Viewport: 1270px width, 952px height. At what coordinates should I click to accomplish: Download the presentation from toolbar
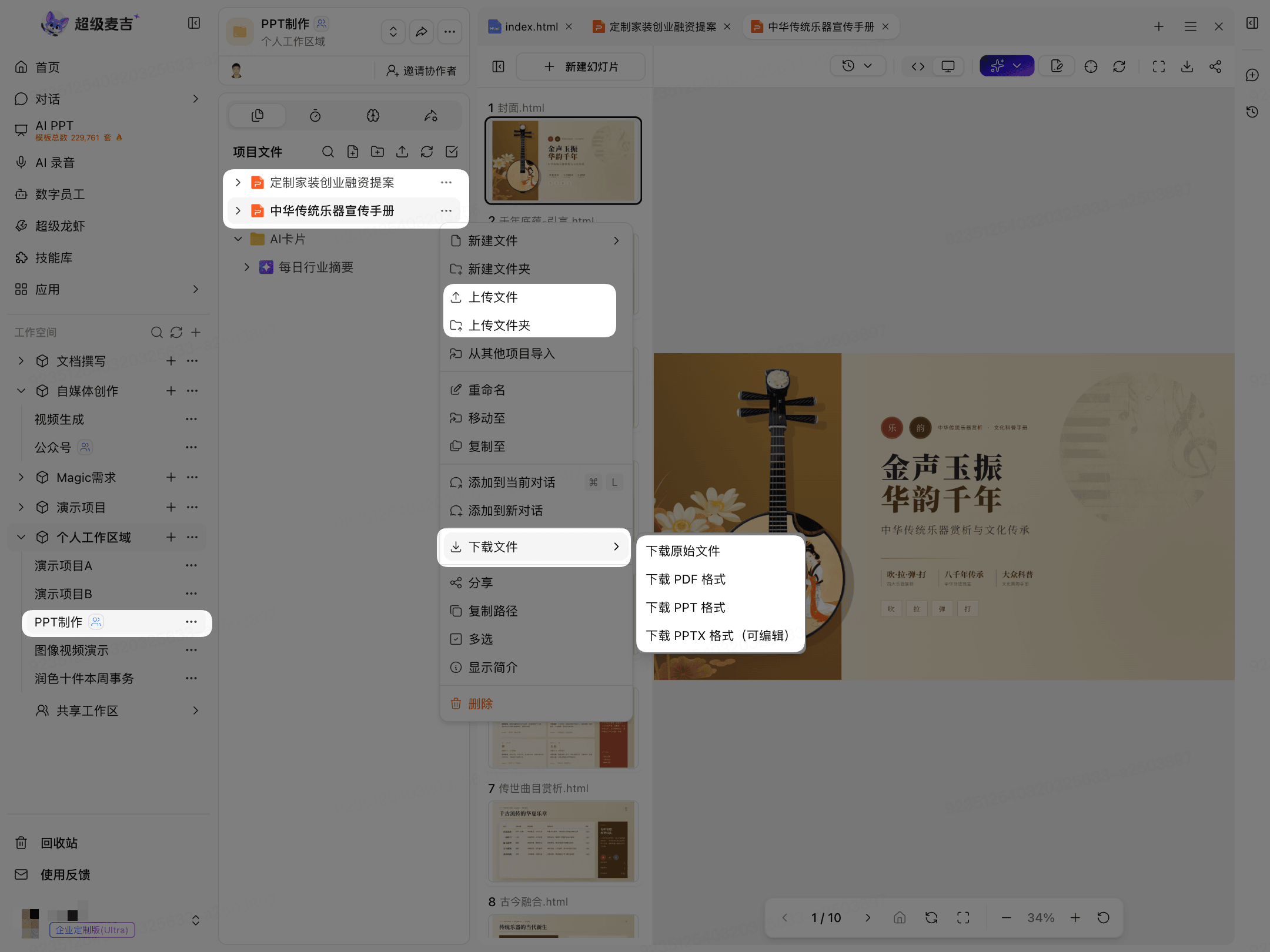(1187, 66)
